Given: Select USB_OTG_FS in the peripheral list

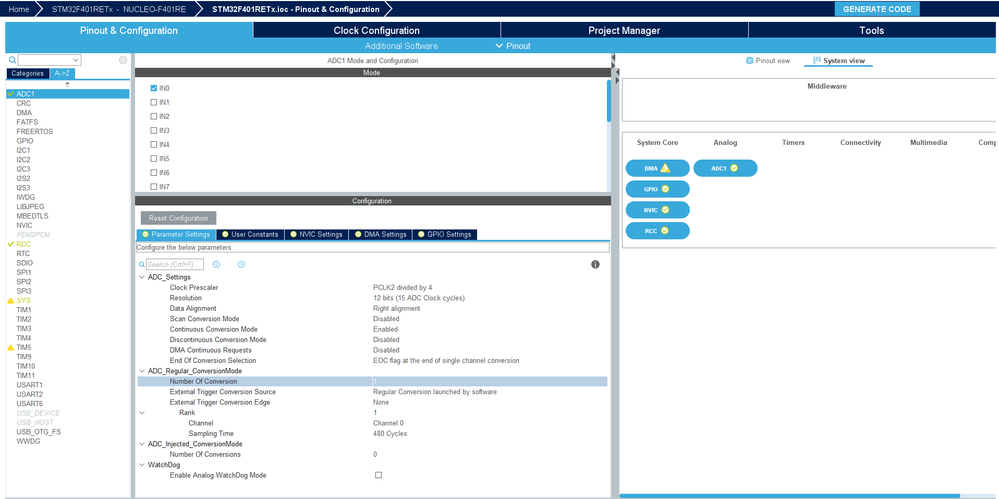Looking at the screenshot, I should pyautogui.click(x=39, y=431).
